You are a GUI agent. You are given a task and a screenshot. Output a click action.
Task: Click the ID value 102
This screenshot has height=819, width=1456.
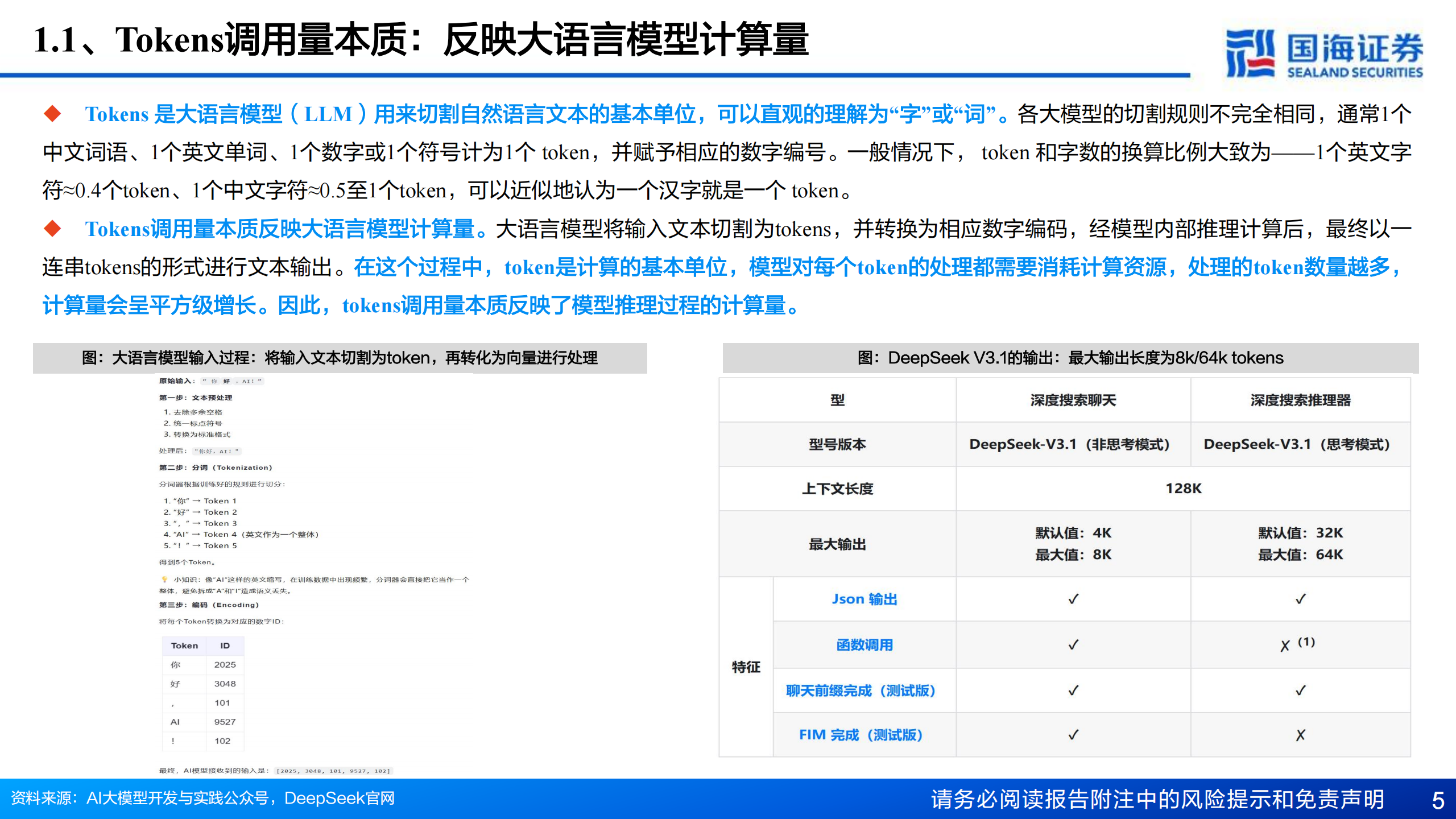click(x=222, y=741)
